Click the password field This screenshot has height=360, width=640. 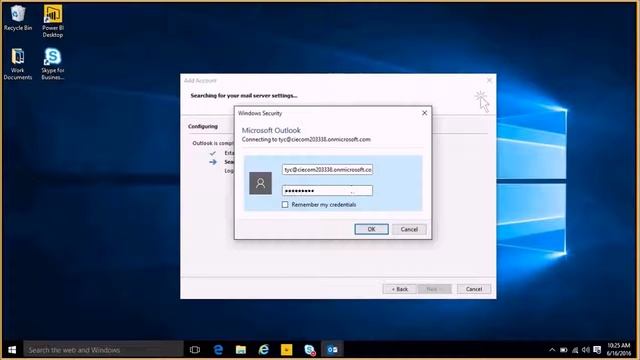coord(327,191)
